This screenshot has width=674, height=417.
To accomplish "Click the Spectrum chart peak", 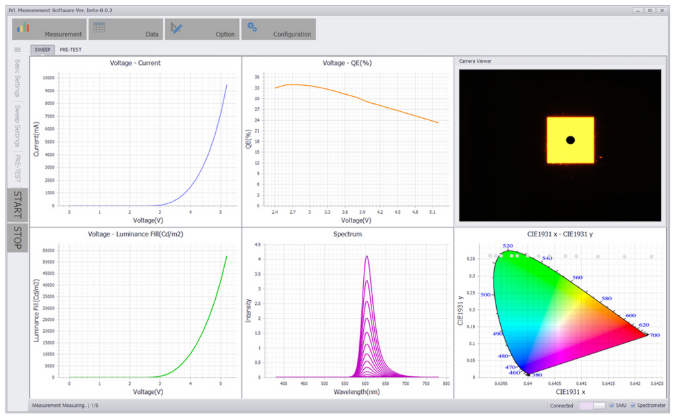I will pos(367,258).
